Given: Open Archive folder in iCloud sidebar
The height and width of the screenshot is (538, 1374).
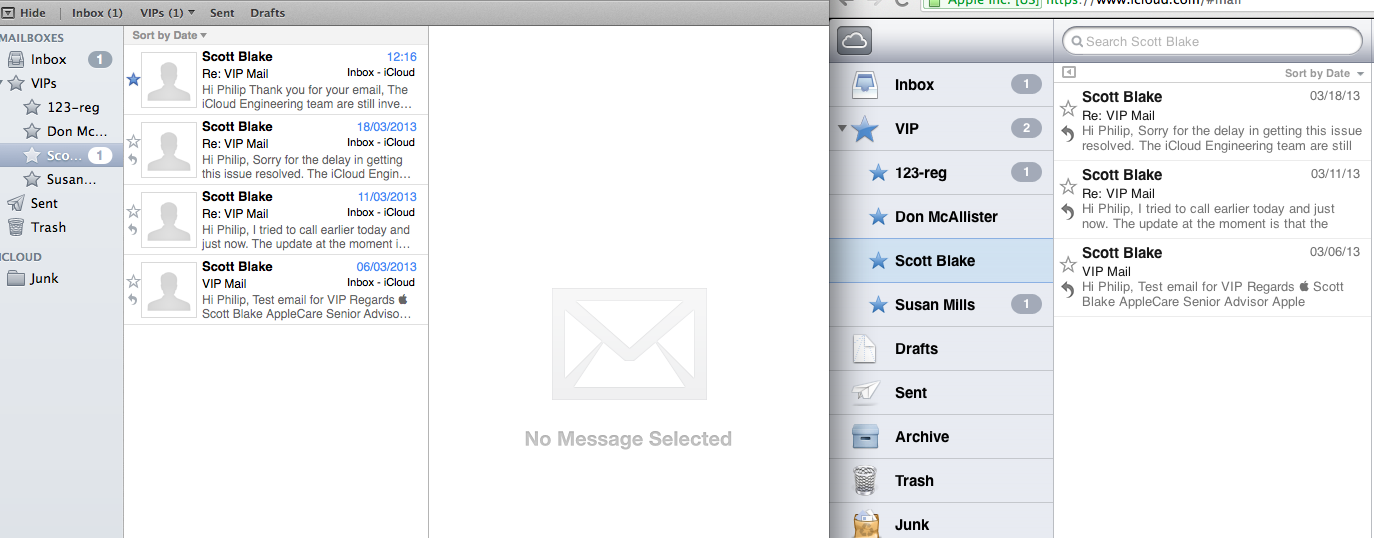Looking at the screenshot, I should pos(941,437).
